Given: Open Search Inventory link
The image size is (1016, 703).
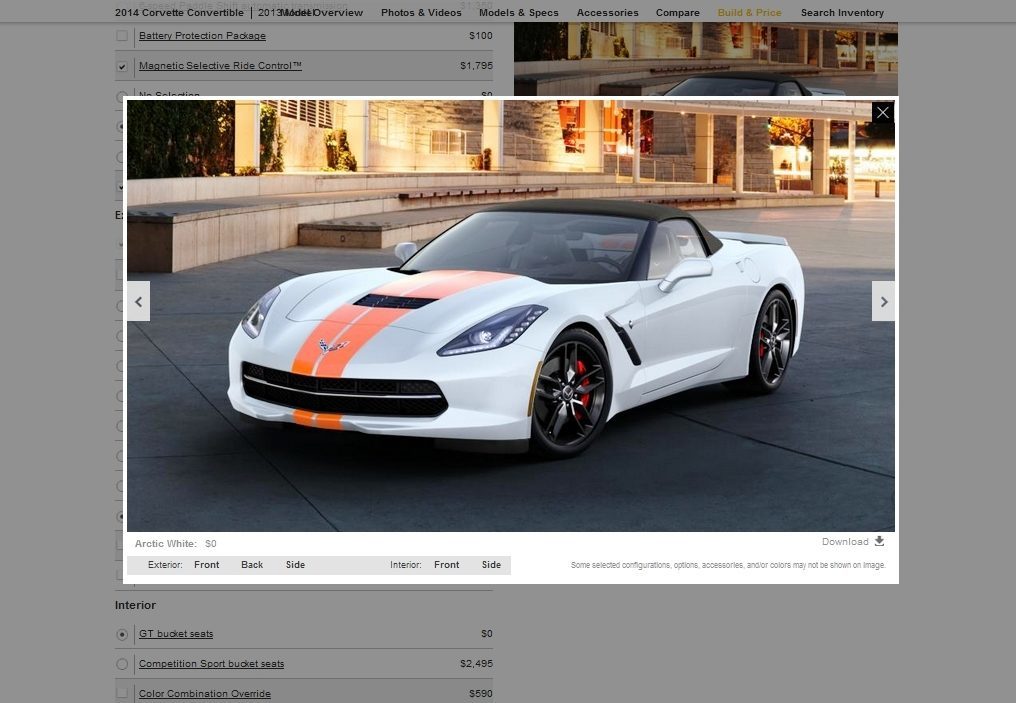Looking at the screenshot, I should (842, 12).
